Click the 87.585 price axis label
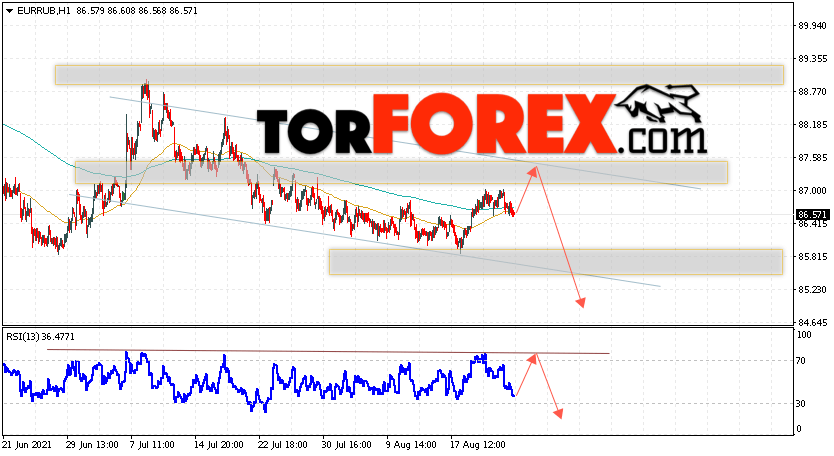 812,157
